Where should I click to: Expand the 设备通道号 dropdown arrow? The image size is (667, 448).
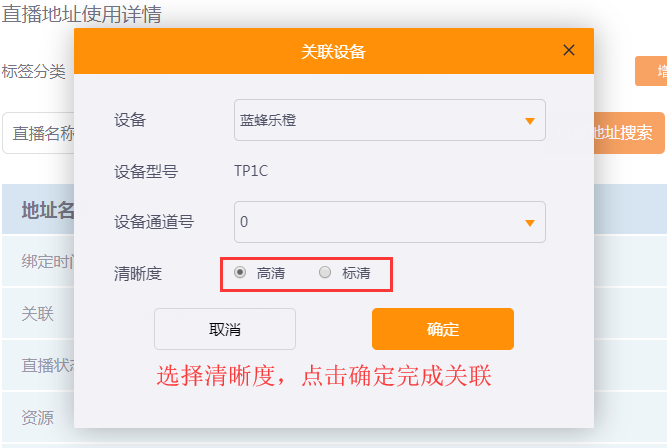(530, 223)
